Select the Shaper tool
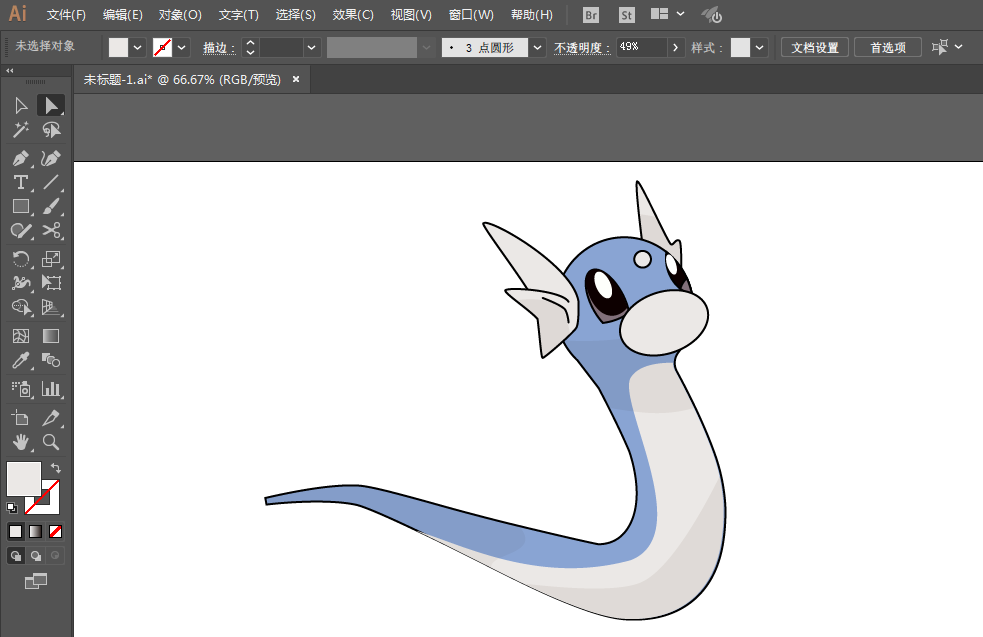983x637 pixels. (21, 231)
